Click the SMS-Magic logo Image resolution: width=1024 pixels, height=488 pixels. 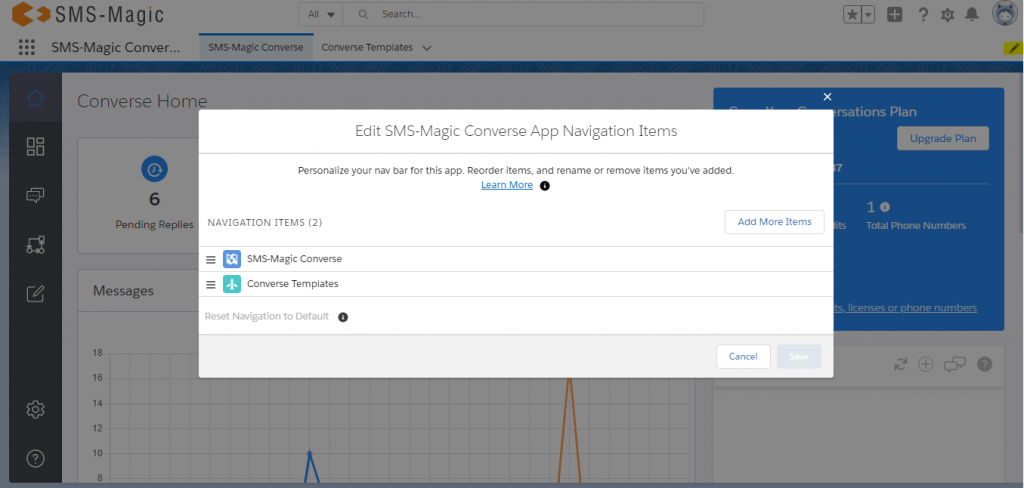point(88,14)
